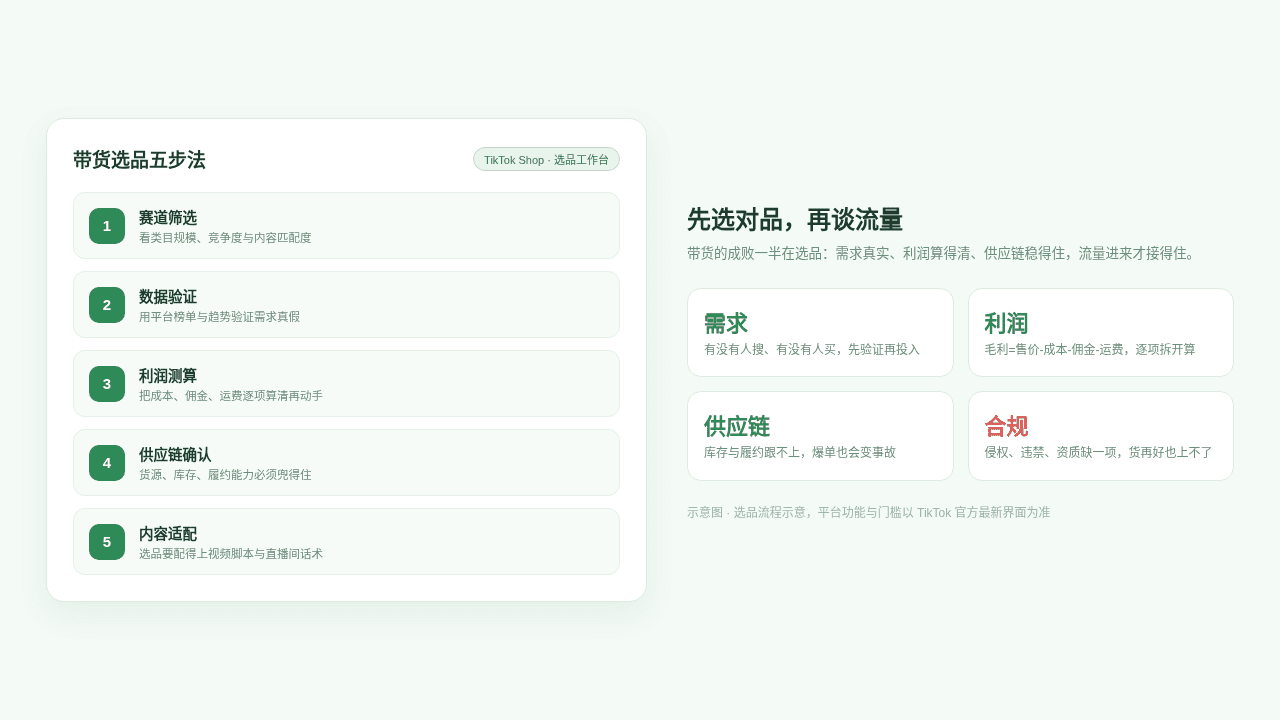Open the 利润 card title
This screenshot has height=720, width=1280.
click(1006, 323)
